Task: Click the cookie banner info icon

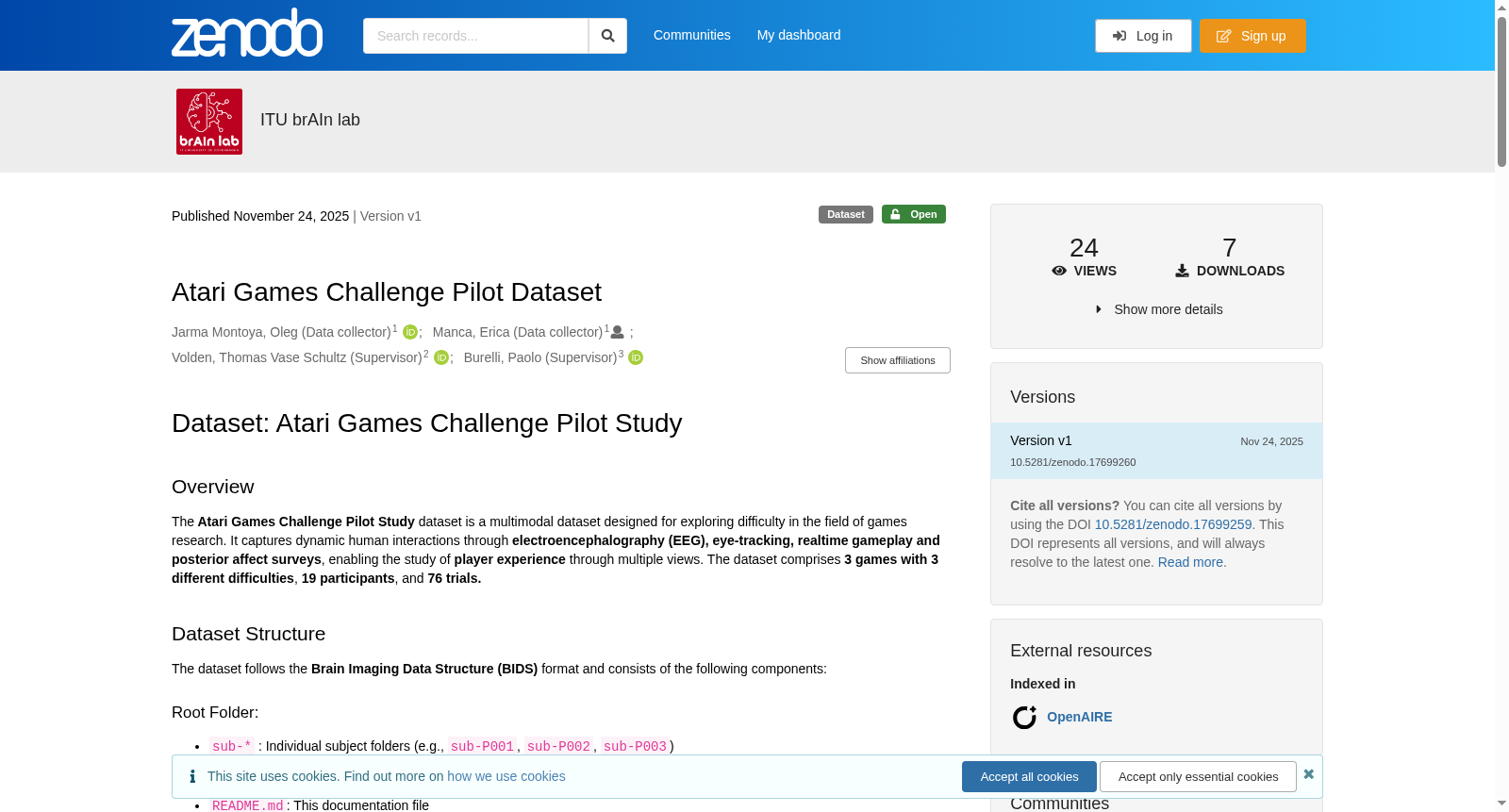Action: click(x=192, y=776)
